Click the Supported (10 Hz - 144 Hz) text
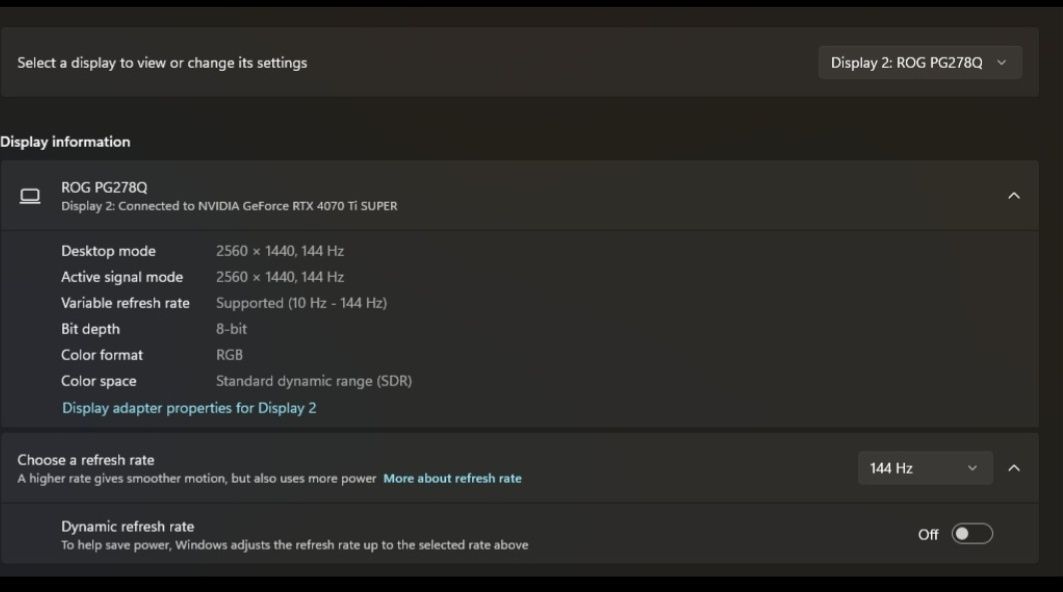The width and height of the screenshot is (1063, 592). (x=301, y=303)
